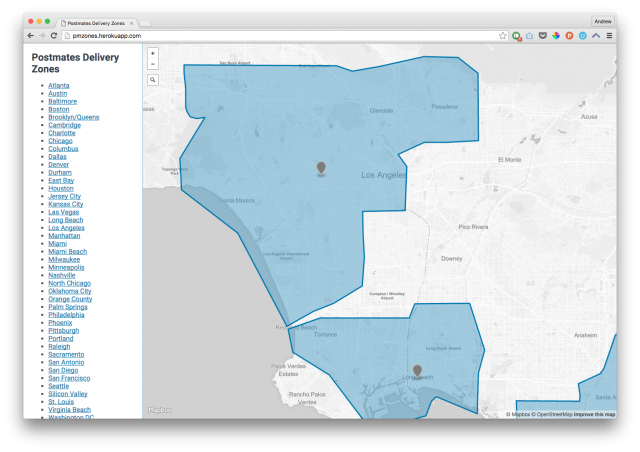Image resolution: width=640 pixels, height=452 pixels.
Task: Click the Andrew profile button
Action: point(603,21)
